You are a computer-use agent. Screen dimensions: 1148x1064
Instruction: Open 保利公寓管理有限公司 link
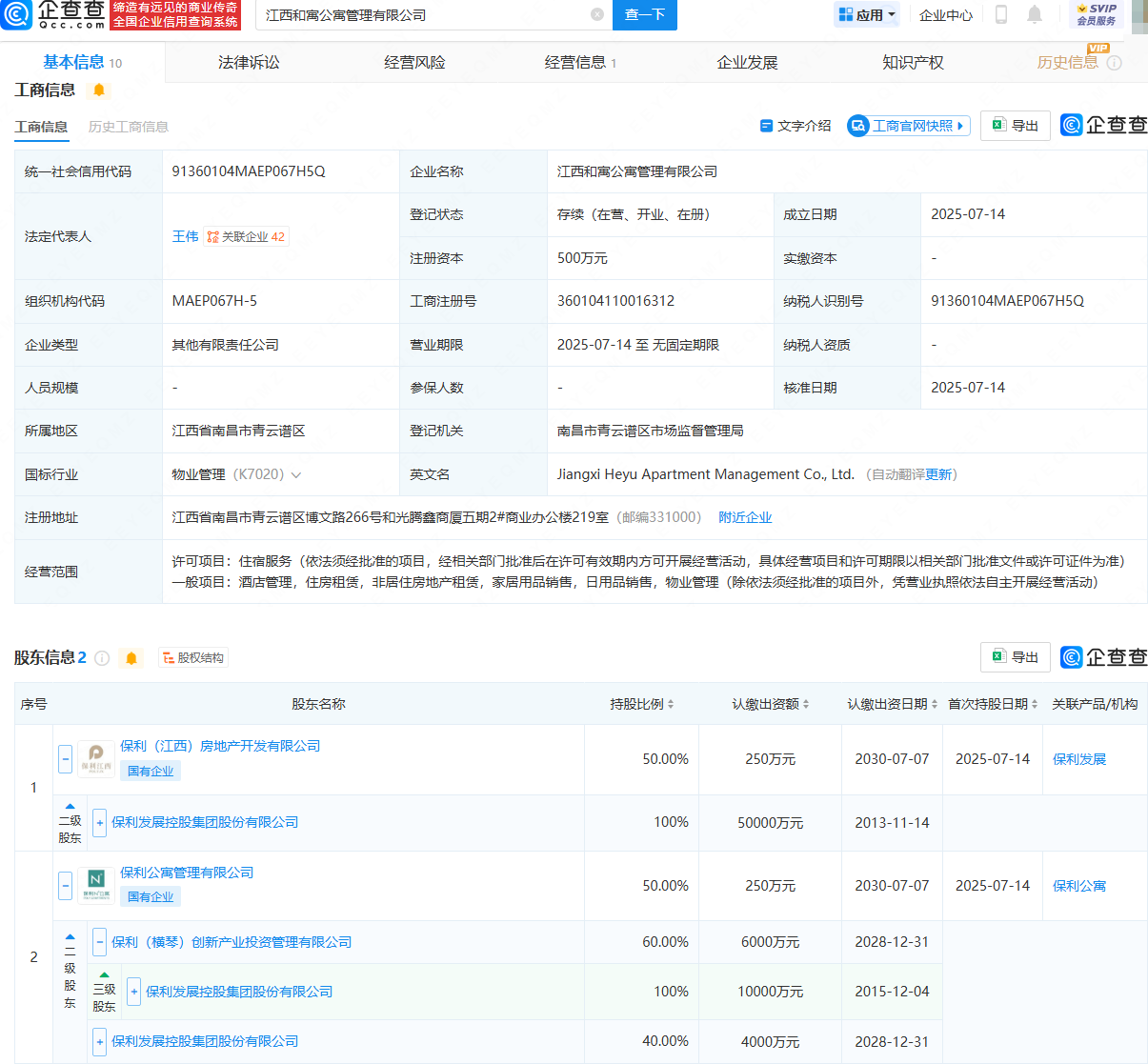[187, 873]
